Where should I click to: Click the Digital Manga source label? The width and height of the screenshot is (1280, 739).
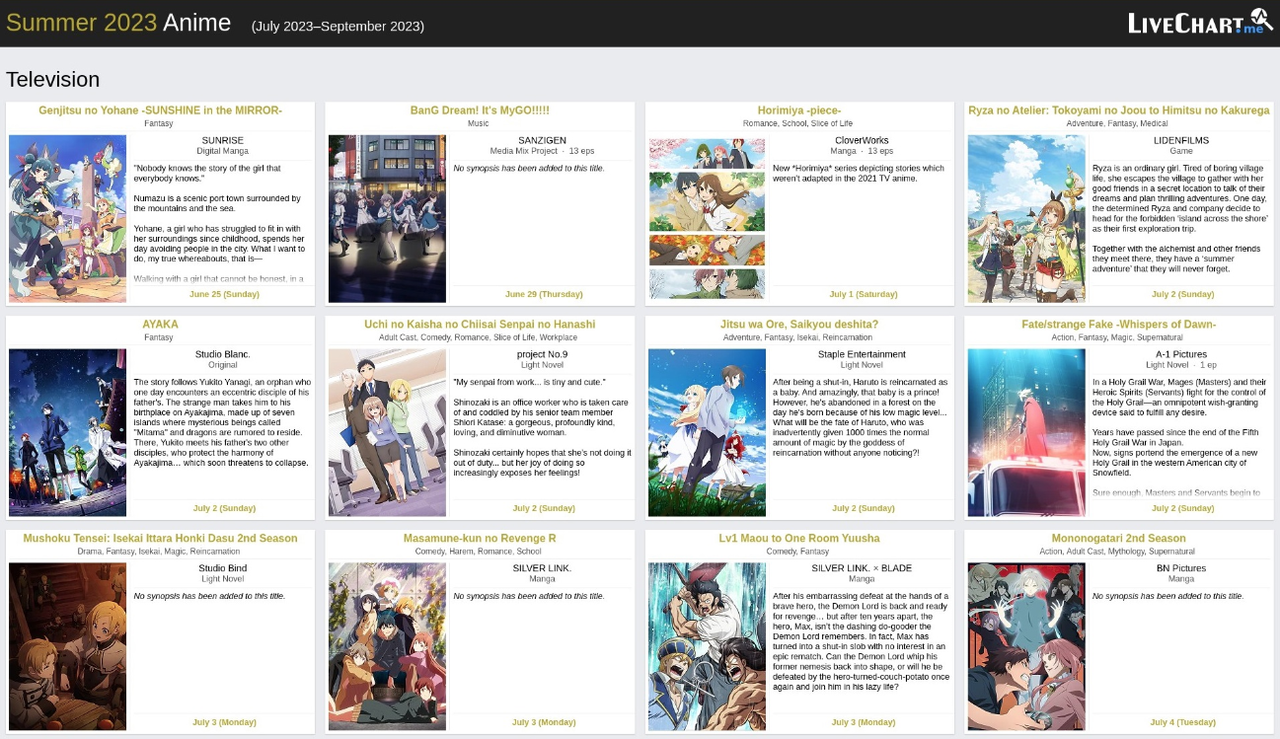[x=222, y=152]
